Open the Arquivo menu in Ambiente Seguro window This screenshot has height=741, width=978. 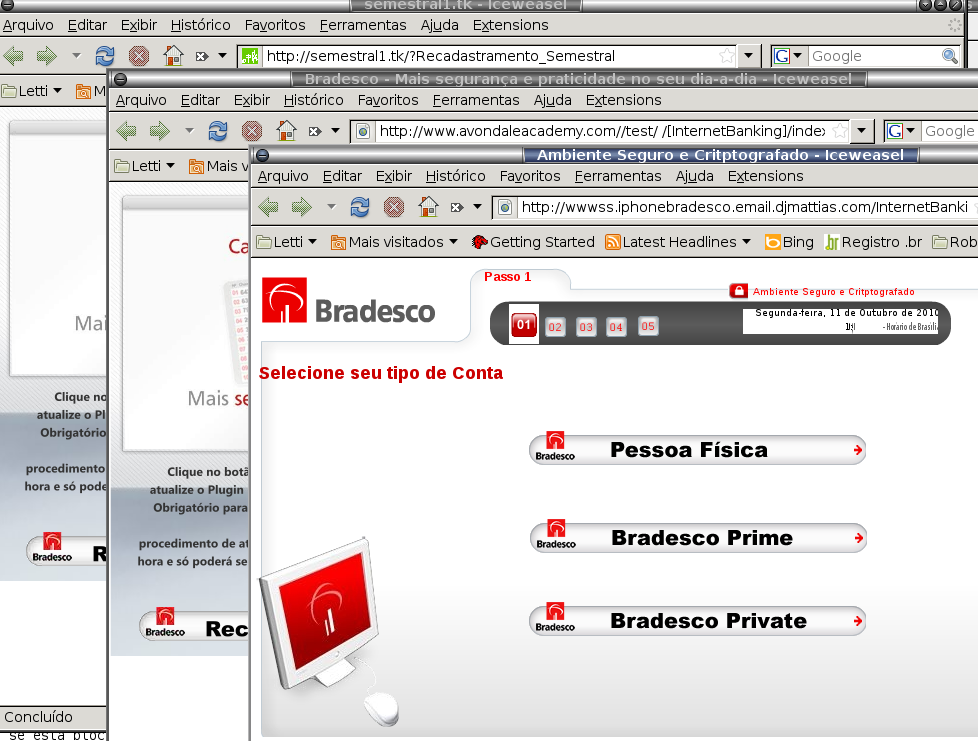point(283,176)
